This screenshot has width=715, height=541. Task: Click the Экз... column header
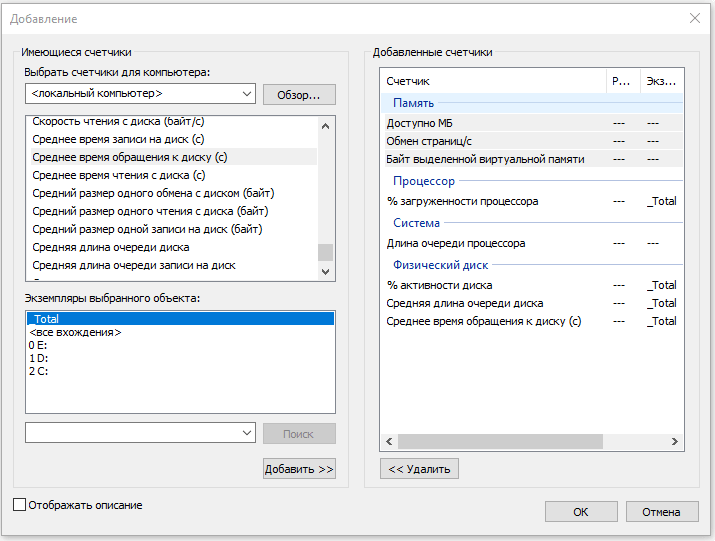[662, 81]
